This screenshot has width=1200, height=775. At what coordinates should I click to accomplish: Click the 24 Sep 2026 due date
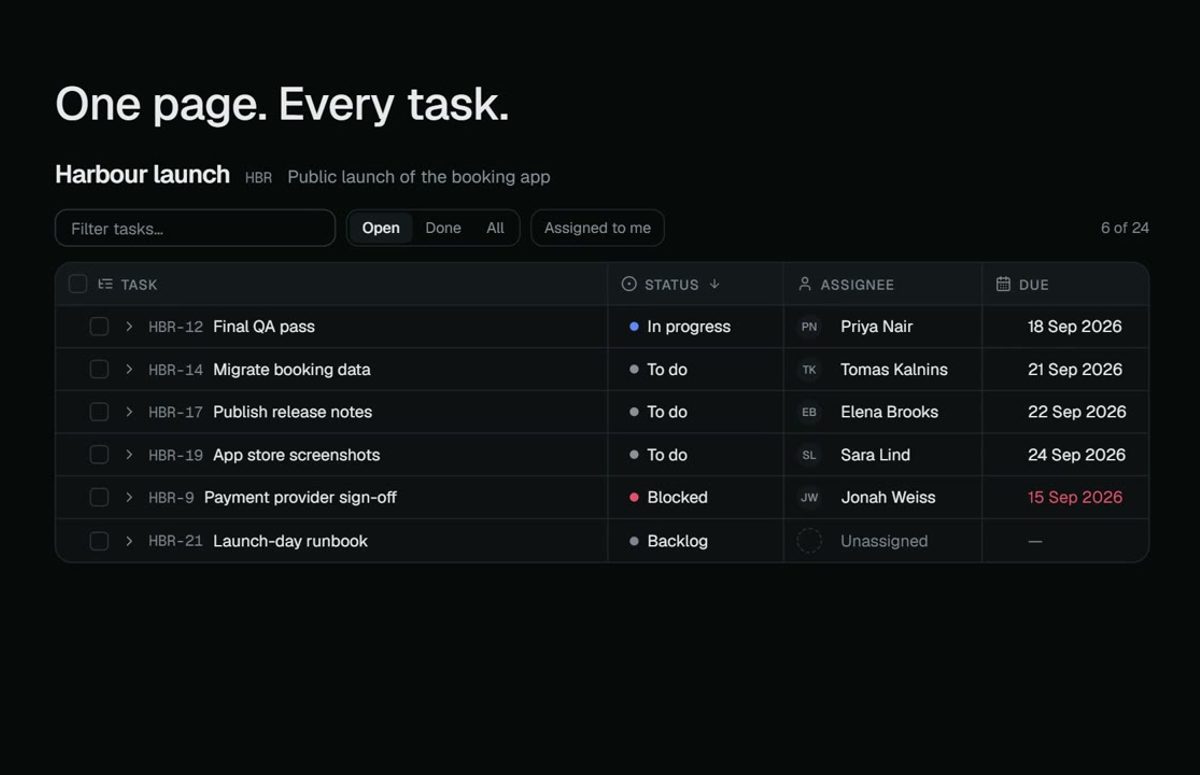tap(1077, 455)
